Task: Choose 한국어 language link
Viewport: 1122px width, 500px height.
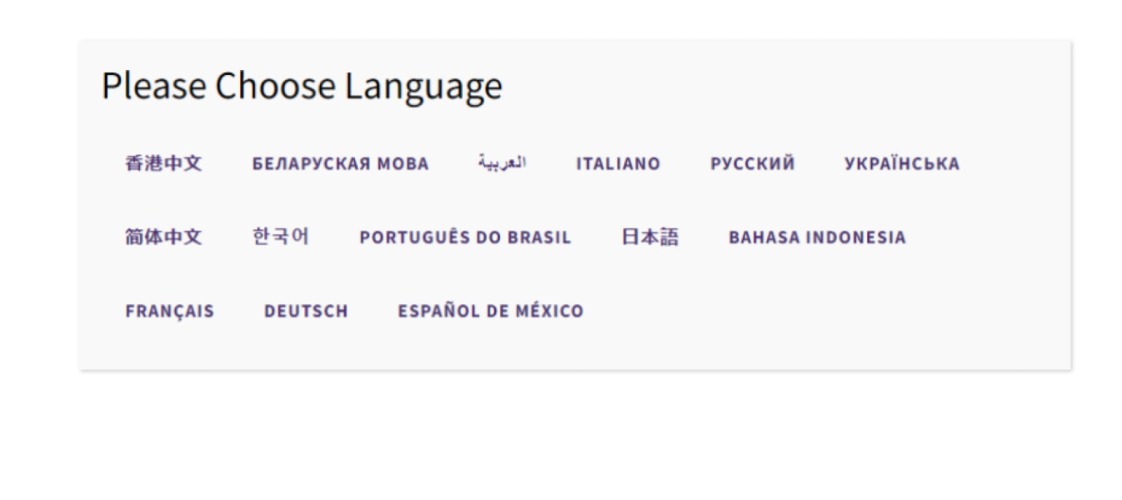Action: 280,237
